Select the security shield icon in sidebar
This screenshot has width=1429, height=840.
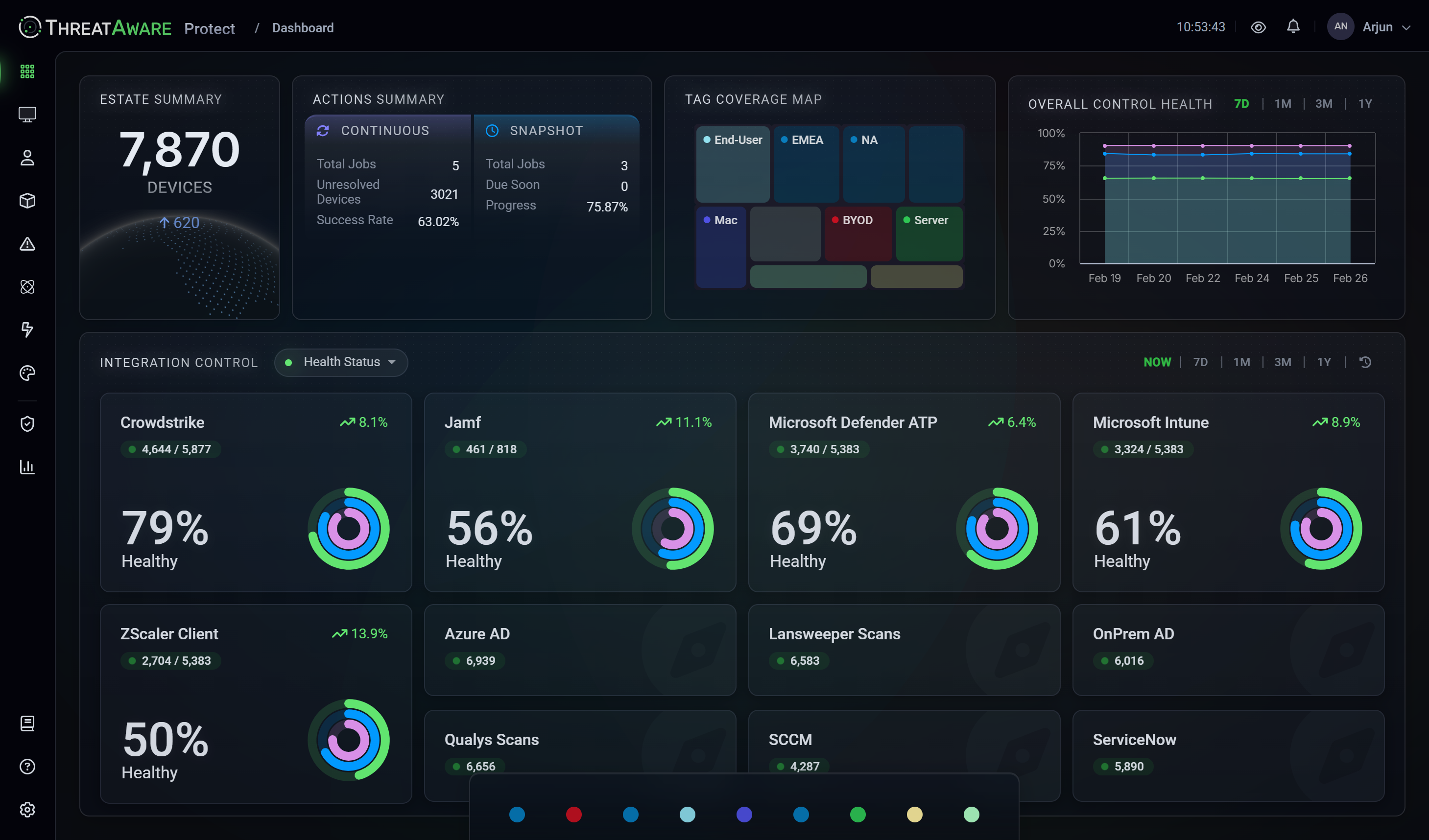[26, 423]
